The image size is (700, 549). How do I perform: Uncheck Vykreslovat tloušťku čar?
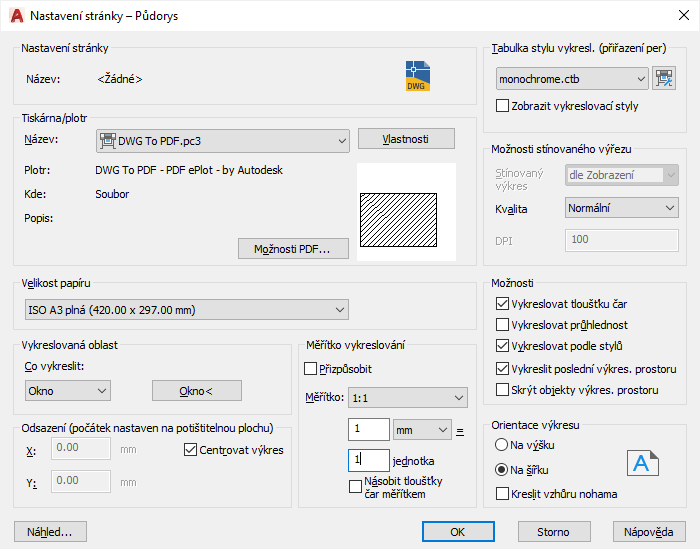502,304
